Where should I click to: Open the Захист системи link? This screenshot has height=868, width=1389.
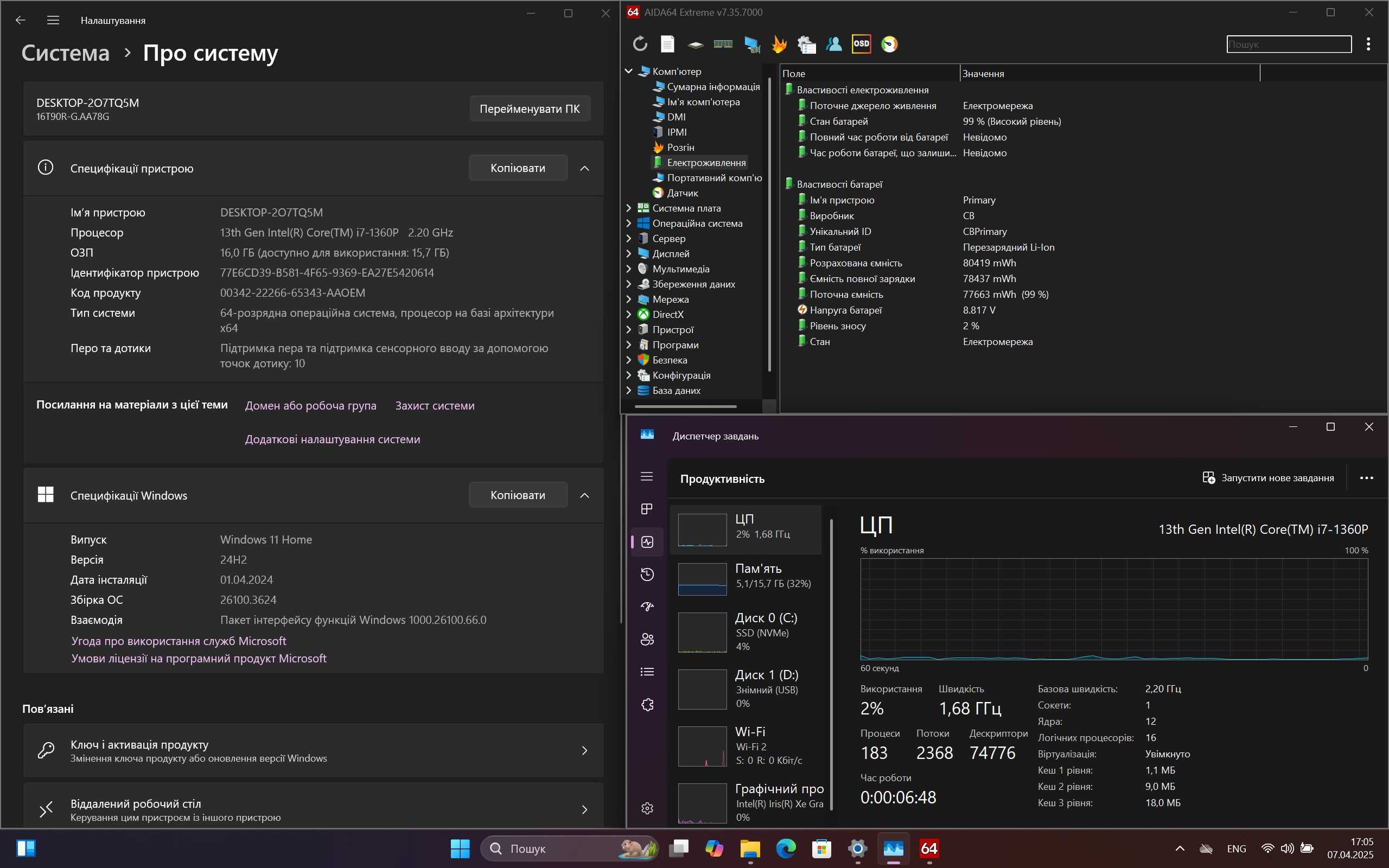435,405
